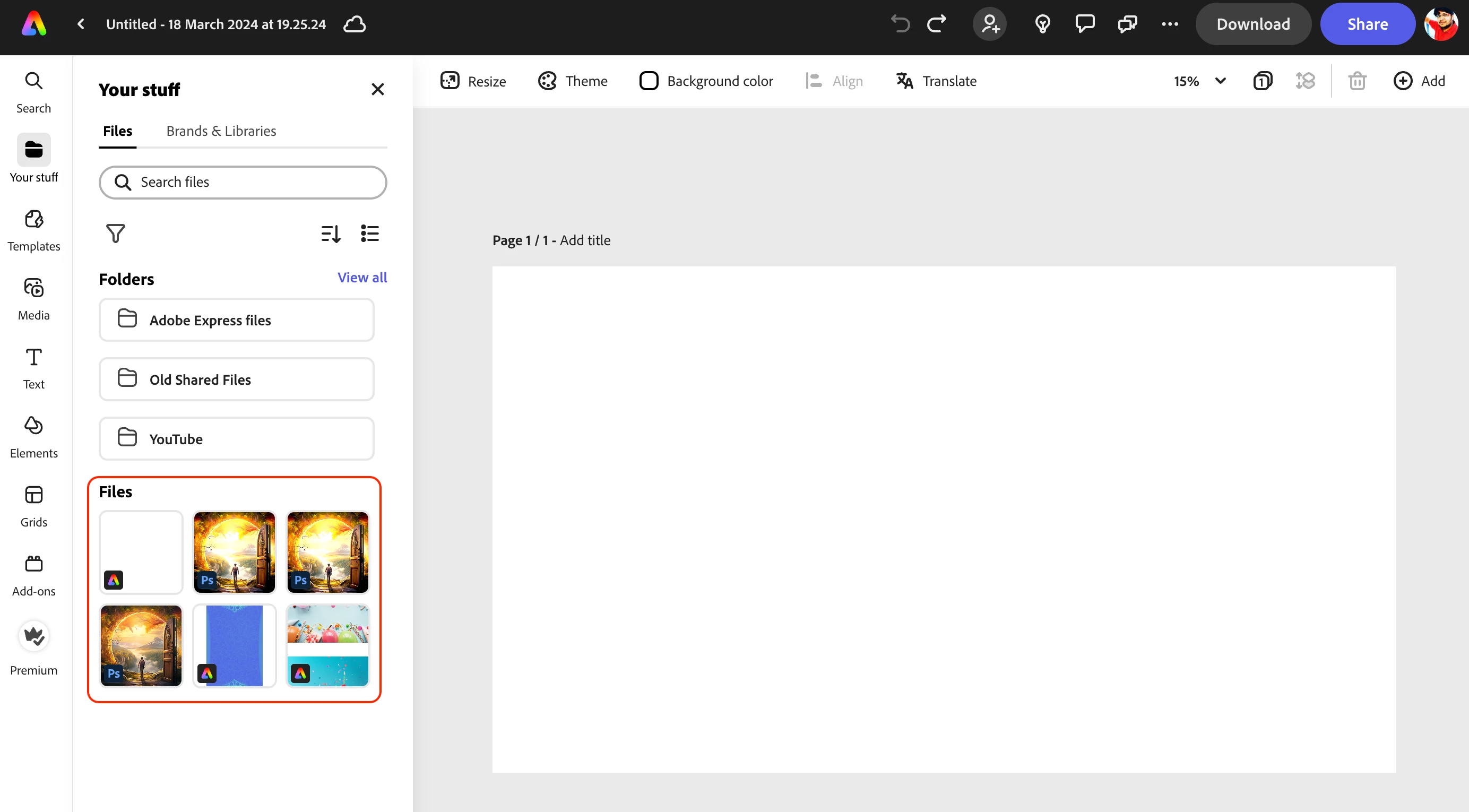Click the Download button
Image resolution: width=1469 pixels, height=812 pixels.
click(1253, 24)
